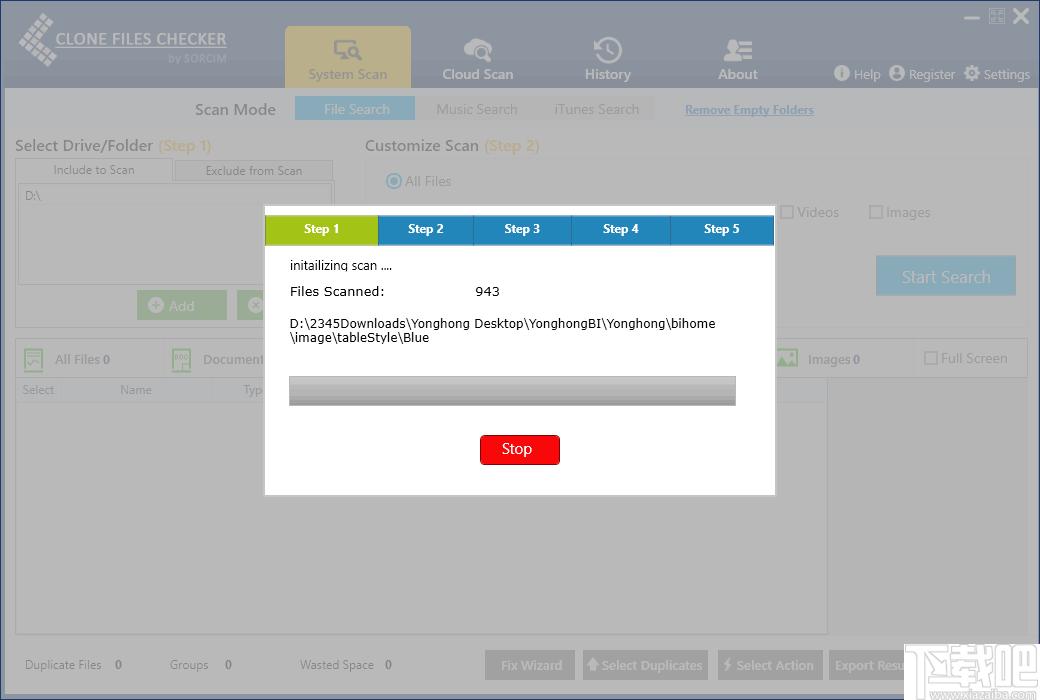
Task: Select the All Files radio button
Action: click(x=394, y=181)
